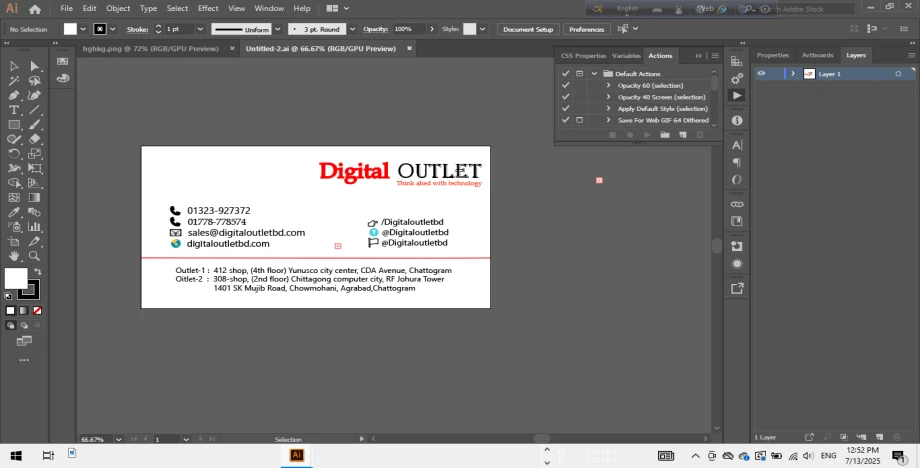Open the Info panel icon
The height and width of the screenshot is (468, 920).
click(737, 120)
